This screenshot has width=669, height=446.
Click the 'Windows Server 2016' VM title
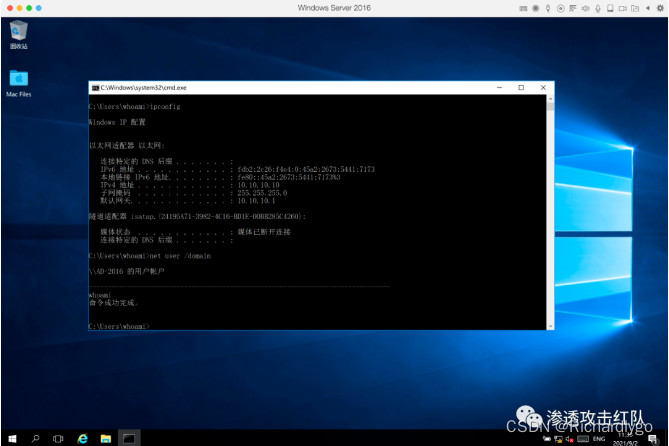pos(334,8)
